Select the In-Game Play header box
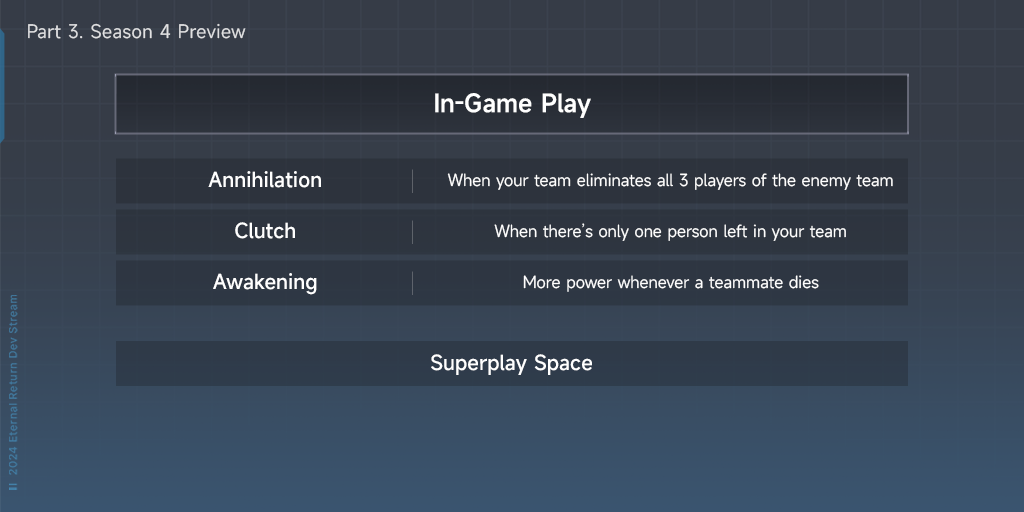Image resolution: width=1024 pixels, height=512 pixels. (x=511, y=104)
